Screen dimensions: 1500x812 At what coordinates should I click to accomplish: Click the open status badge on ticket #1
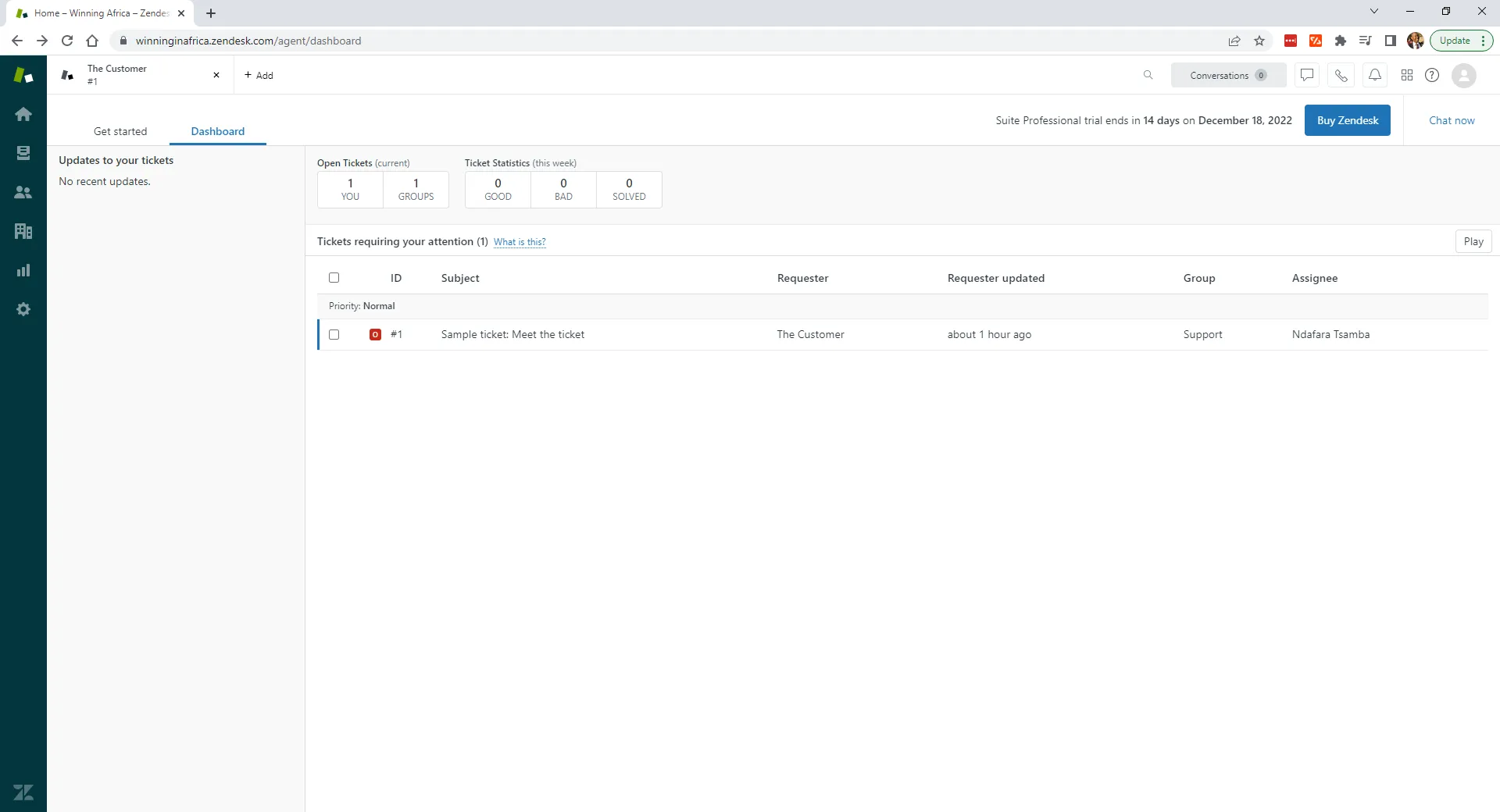point(375,334)
